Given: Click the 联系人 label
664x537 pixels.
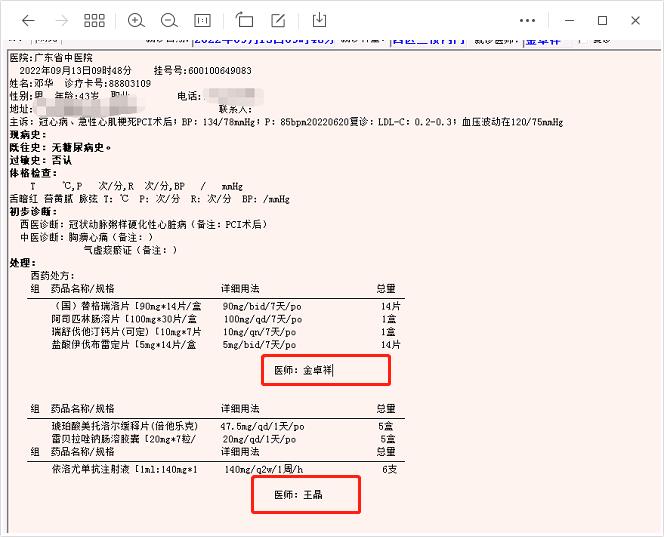Looking at the screenshot, I should (x=233, y=109).
